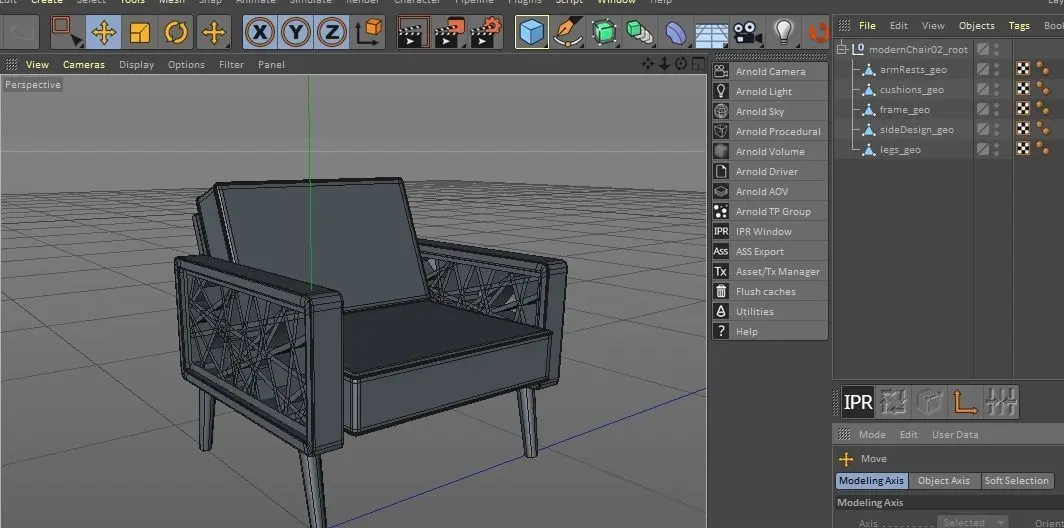Viewport: 1064px width, 528px height.
Task: Choose Arnold AOV menu entry
Action: (770, 191)
